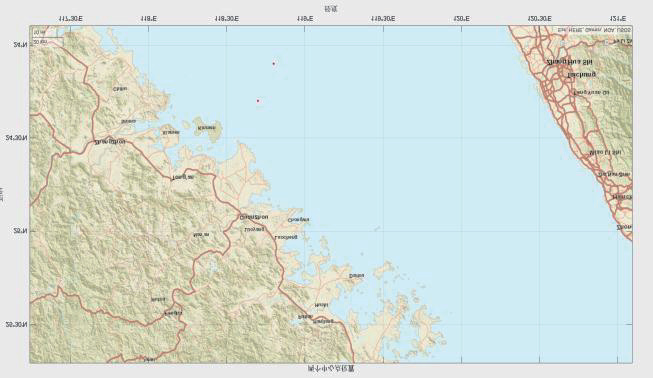This screenshot has height=378, width=653.
Task: Select the Quanzhou city label near the coast
Action: (254, 217)
